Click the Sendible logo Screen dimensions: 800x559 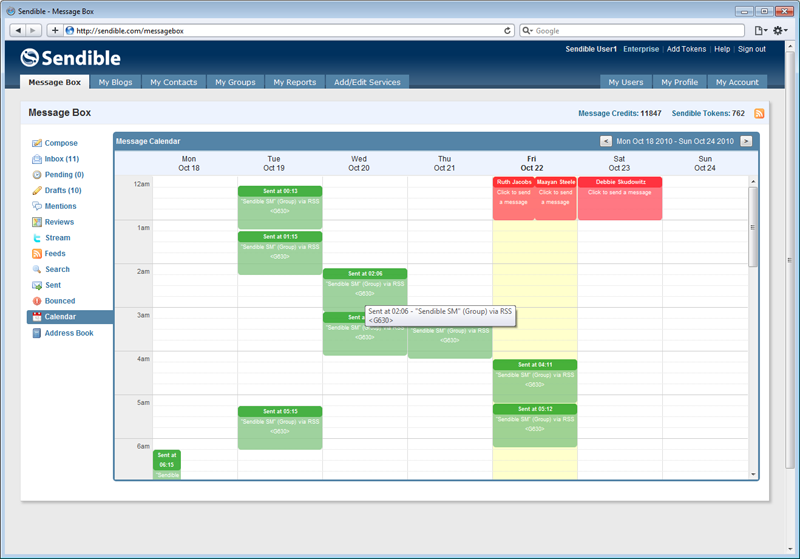click(x=70, y=58)
